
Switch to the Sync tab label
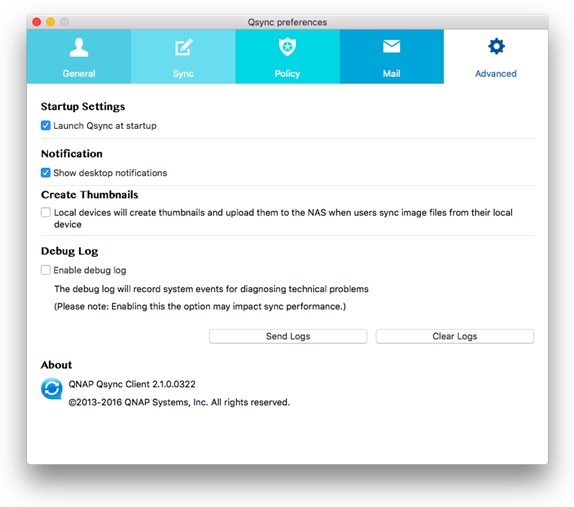[x=183, y=74]
